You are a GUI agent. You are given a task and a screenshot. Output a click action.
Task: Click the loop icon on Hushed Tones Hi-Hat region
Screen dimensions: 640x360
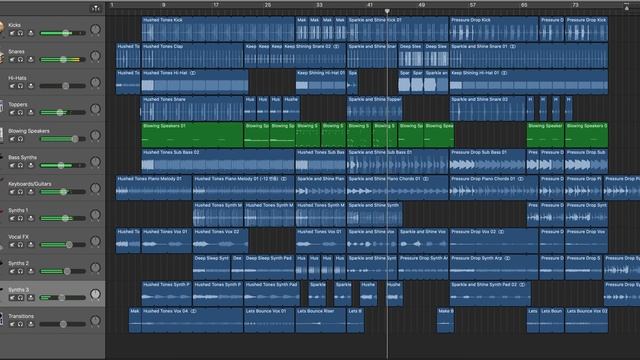193,73
